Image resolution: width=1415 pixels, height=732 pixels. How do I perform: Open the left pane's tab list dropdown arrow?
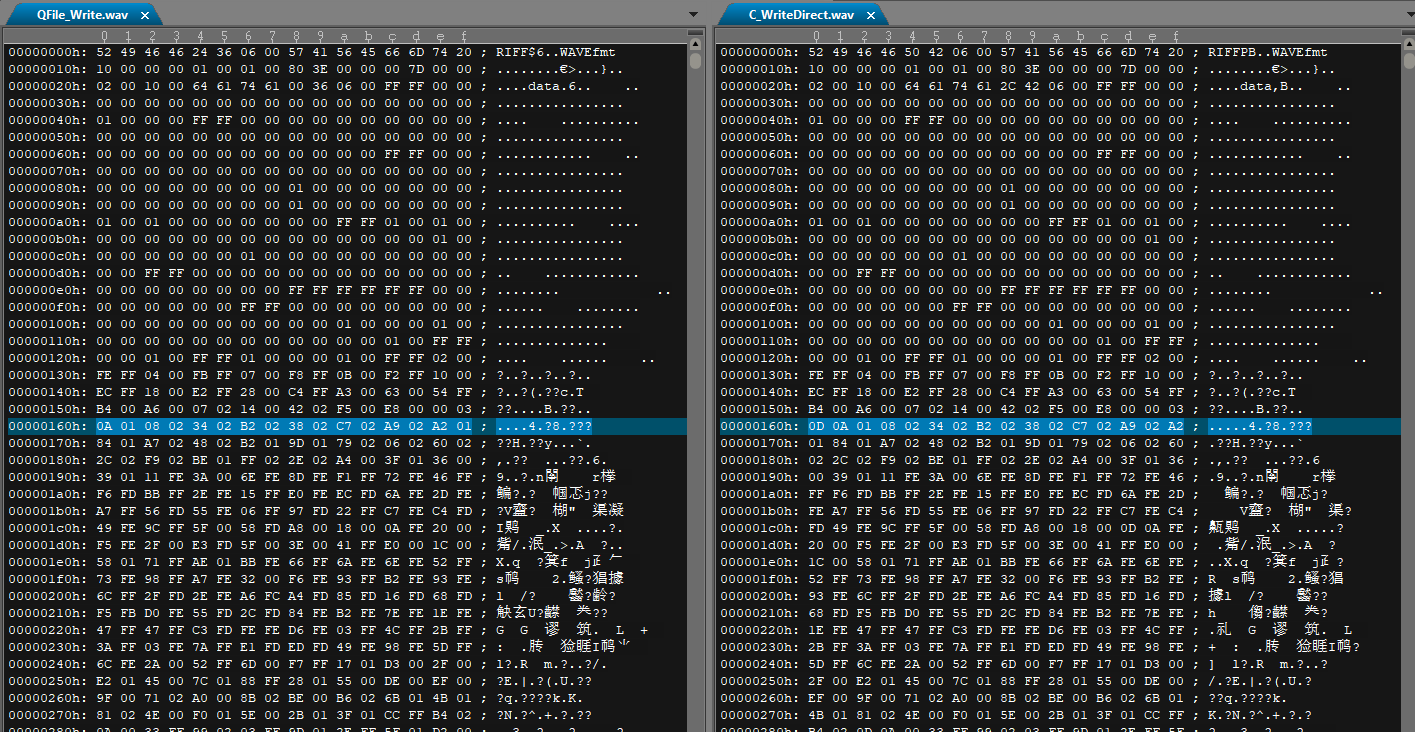[694, 15]
